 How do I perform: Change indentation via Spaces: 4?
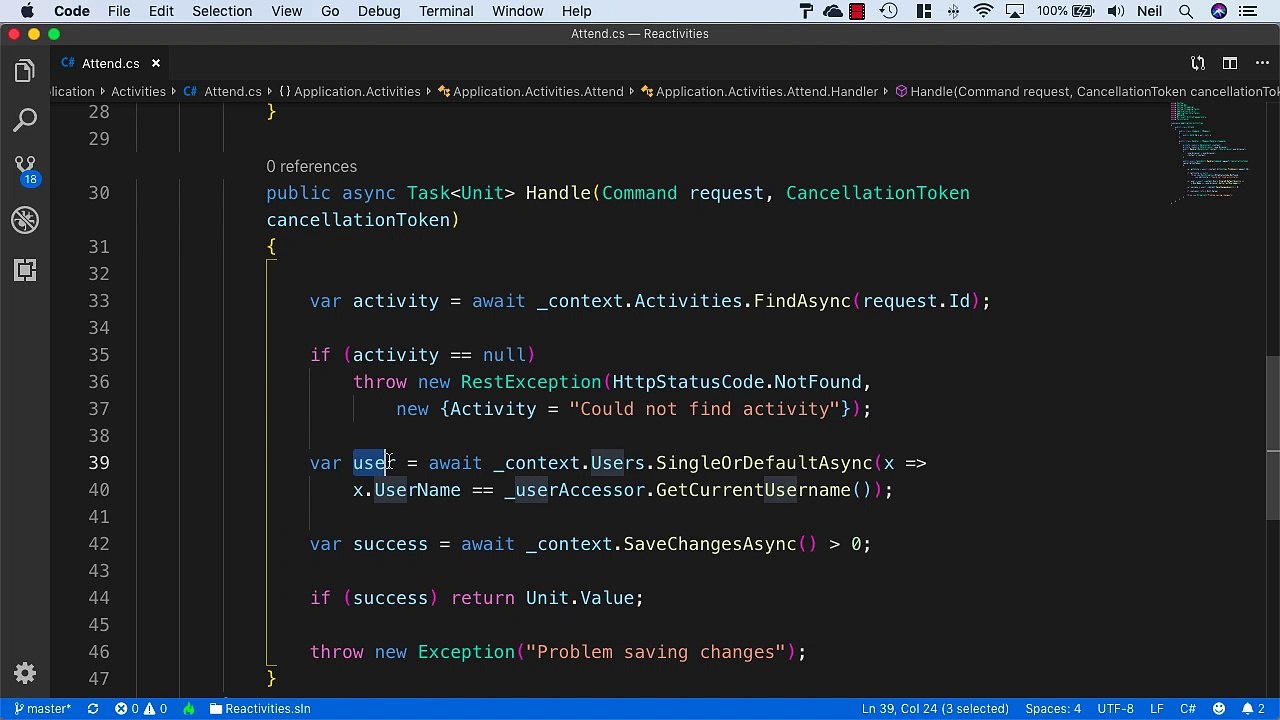click(1053, 709)
